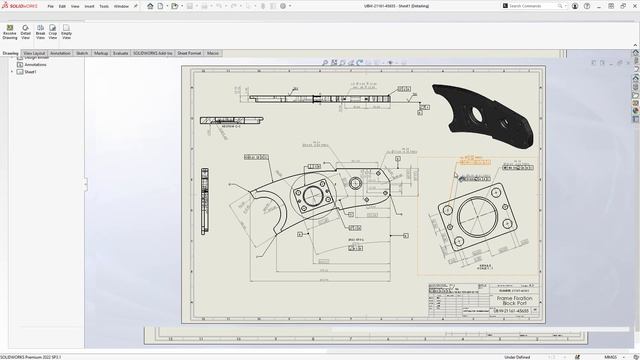Open the View menu
This screenshot has width=640, height=360.
point(75,6)
